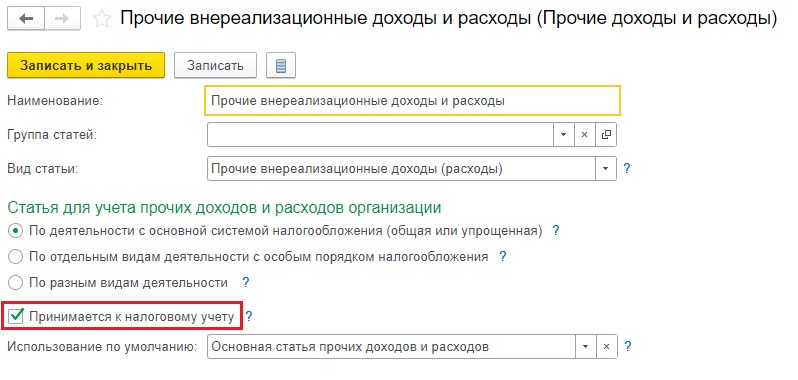This screenshot has width=798, height=380.
Task: Click the Наименование: label
Action: click(x=55, y=101)
